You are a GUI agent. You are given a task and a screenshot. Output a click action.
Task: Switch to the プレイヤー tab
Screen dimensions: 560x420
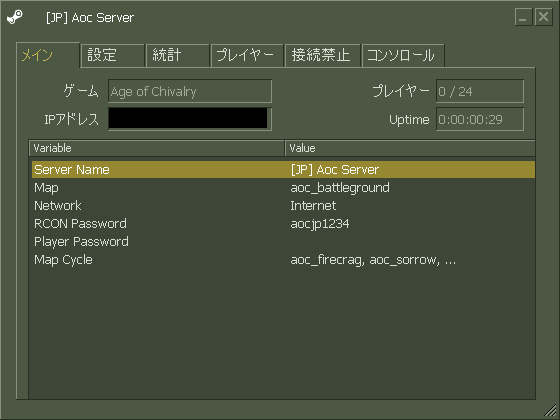247,55
